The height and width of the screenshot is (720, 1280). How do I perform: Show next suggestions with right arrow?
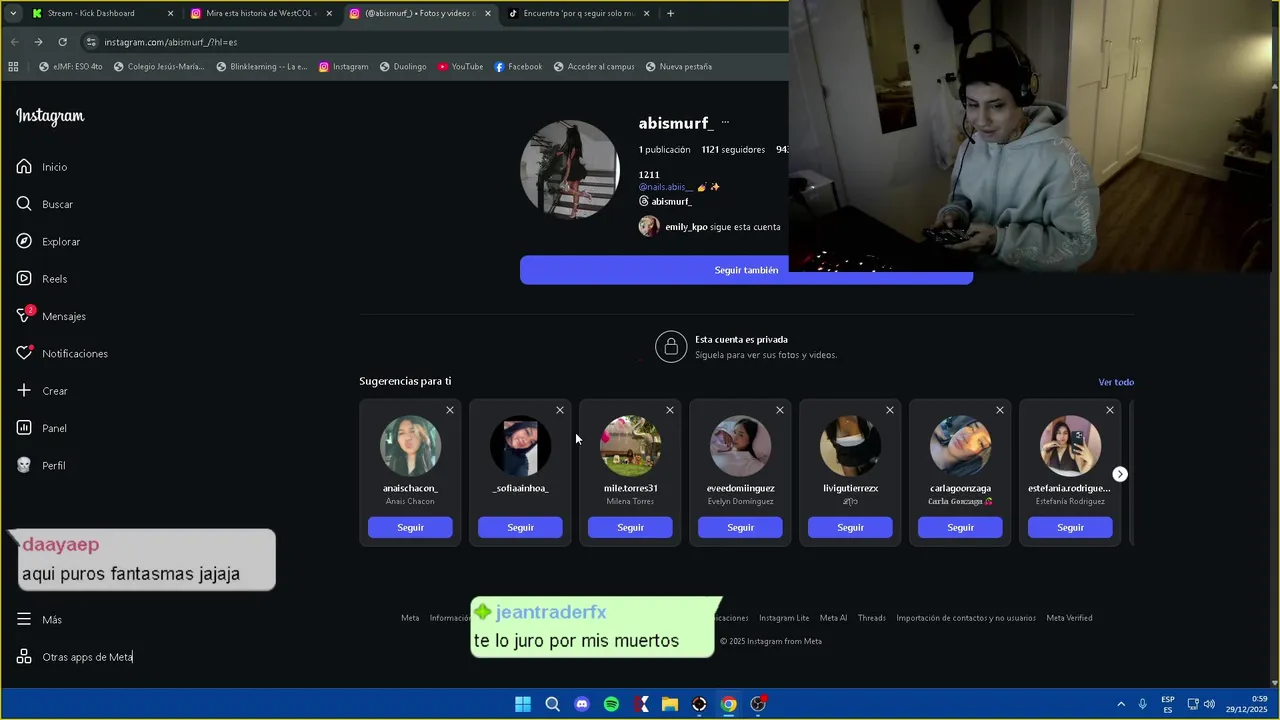[1120, 474]
